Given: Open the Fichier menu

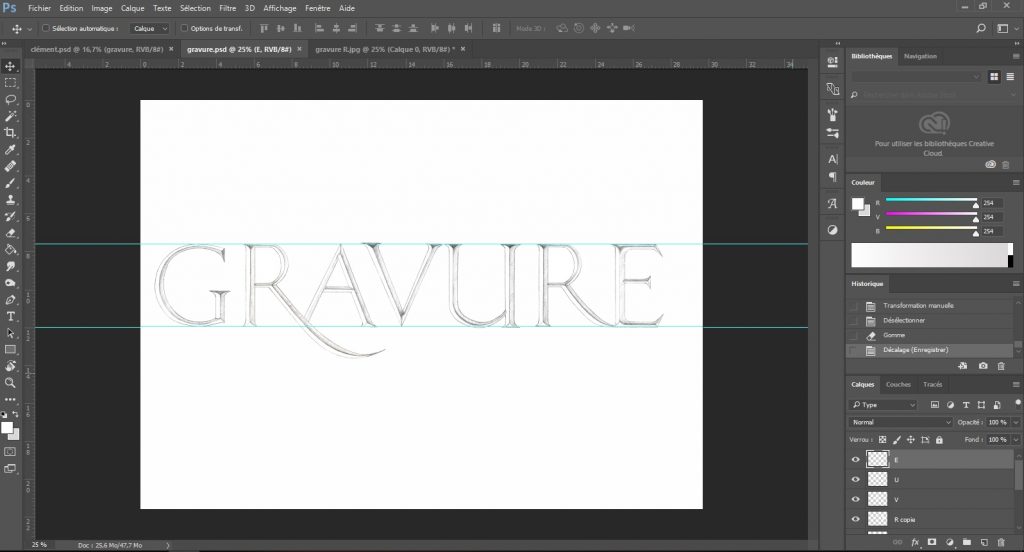Looking at the screenshot, I should (x=39, y=8).
